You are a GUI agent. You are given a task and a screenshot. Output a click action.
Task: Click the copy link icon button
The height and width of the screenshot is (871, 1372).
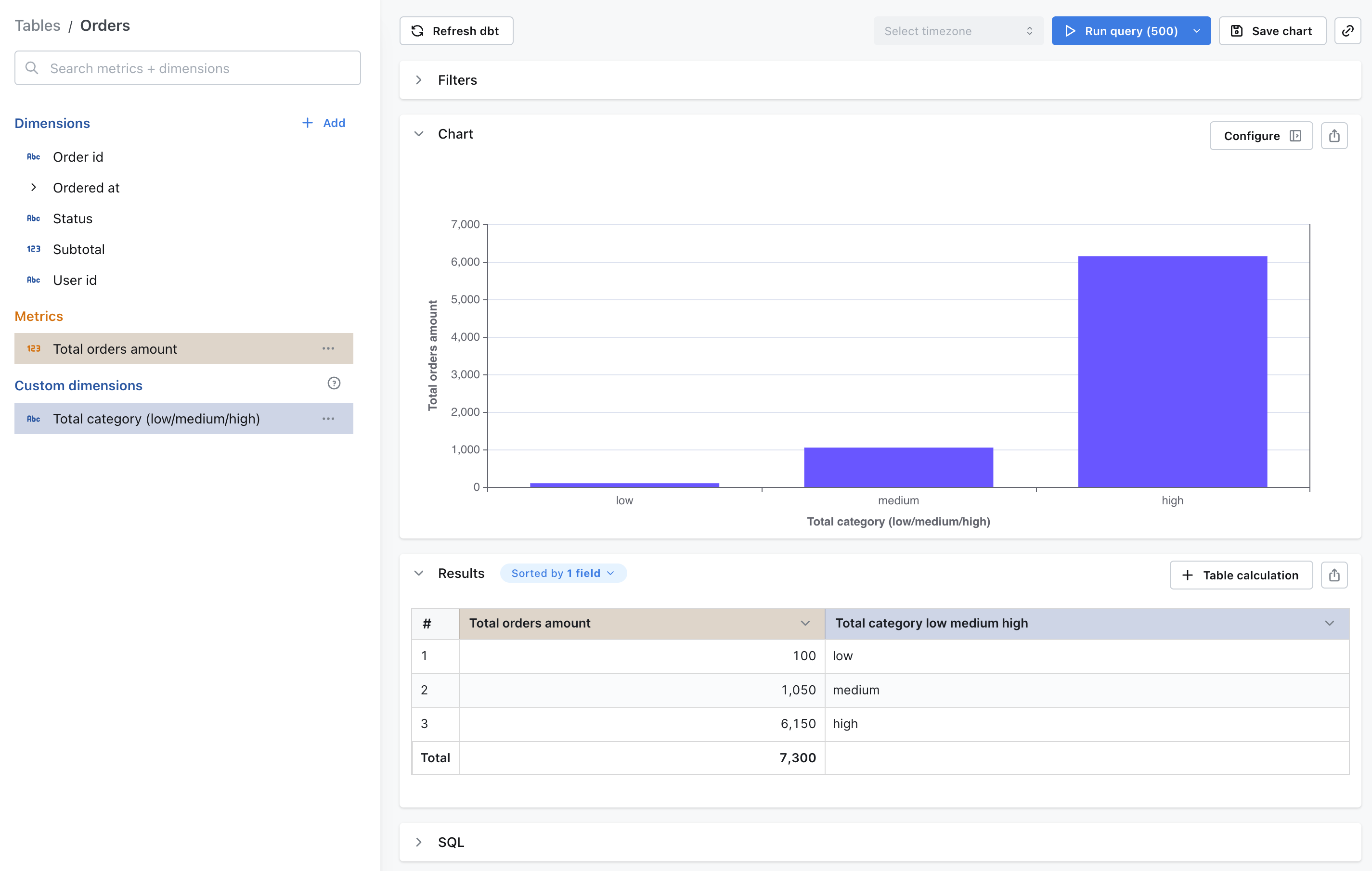tap(1347, 31)
